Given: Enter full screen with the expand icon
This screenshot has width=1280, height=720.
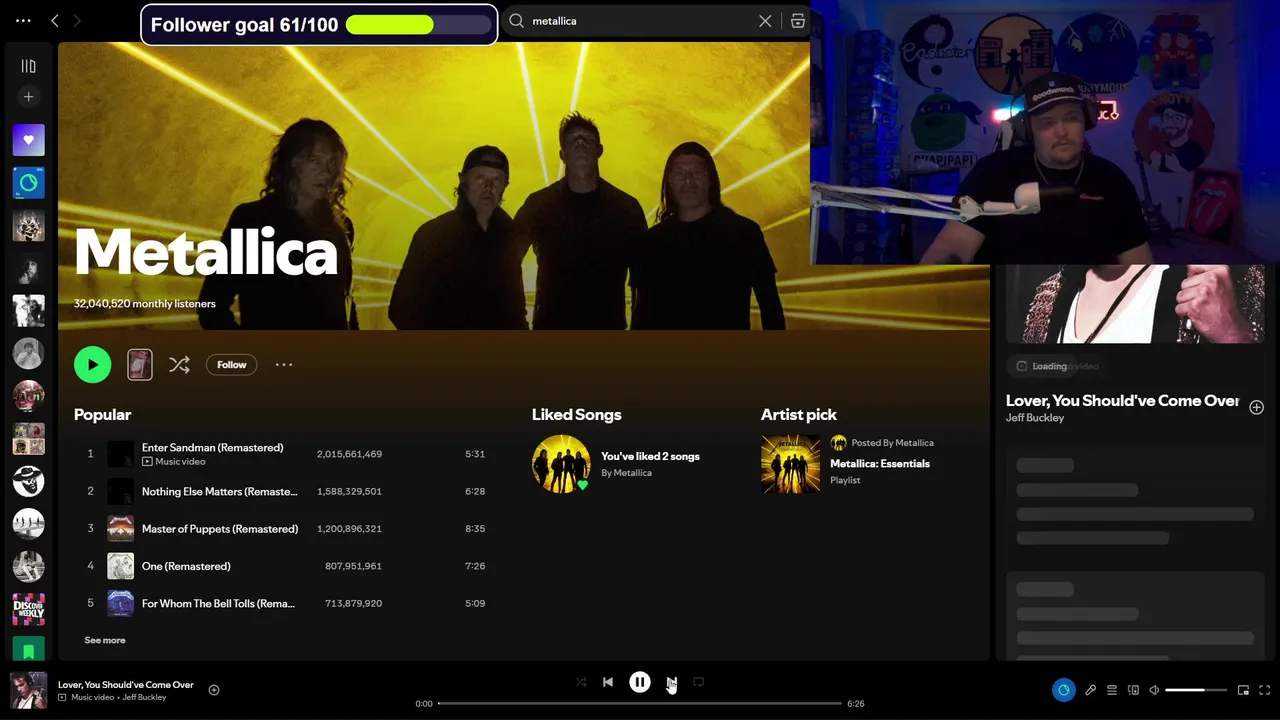Looking at the screenshot, I should 1264,690.
